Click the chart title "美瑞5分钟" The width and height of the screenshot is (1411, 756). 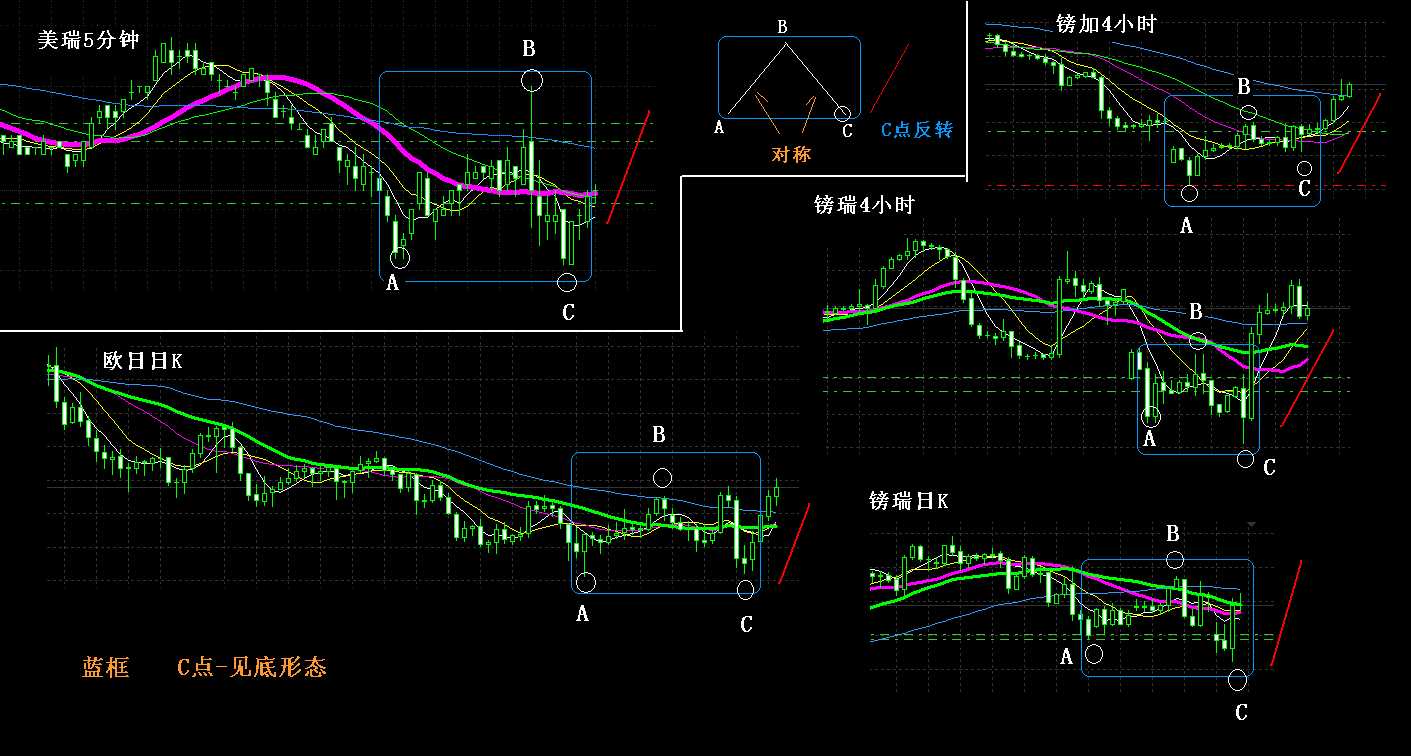coord(88,40)
